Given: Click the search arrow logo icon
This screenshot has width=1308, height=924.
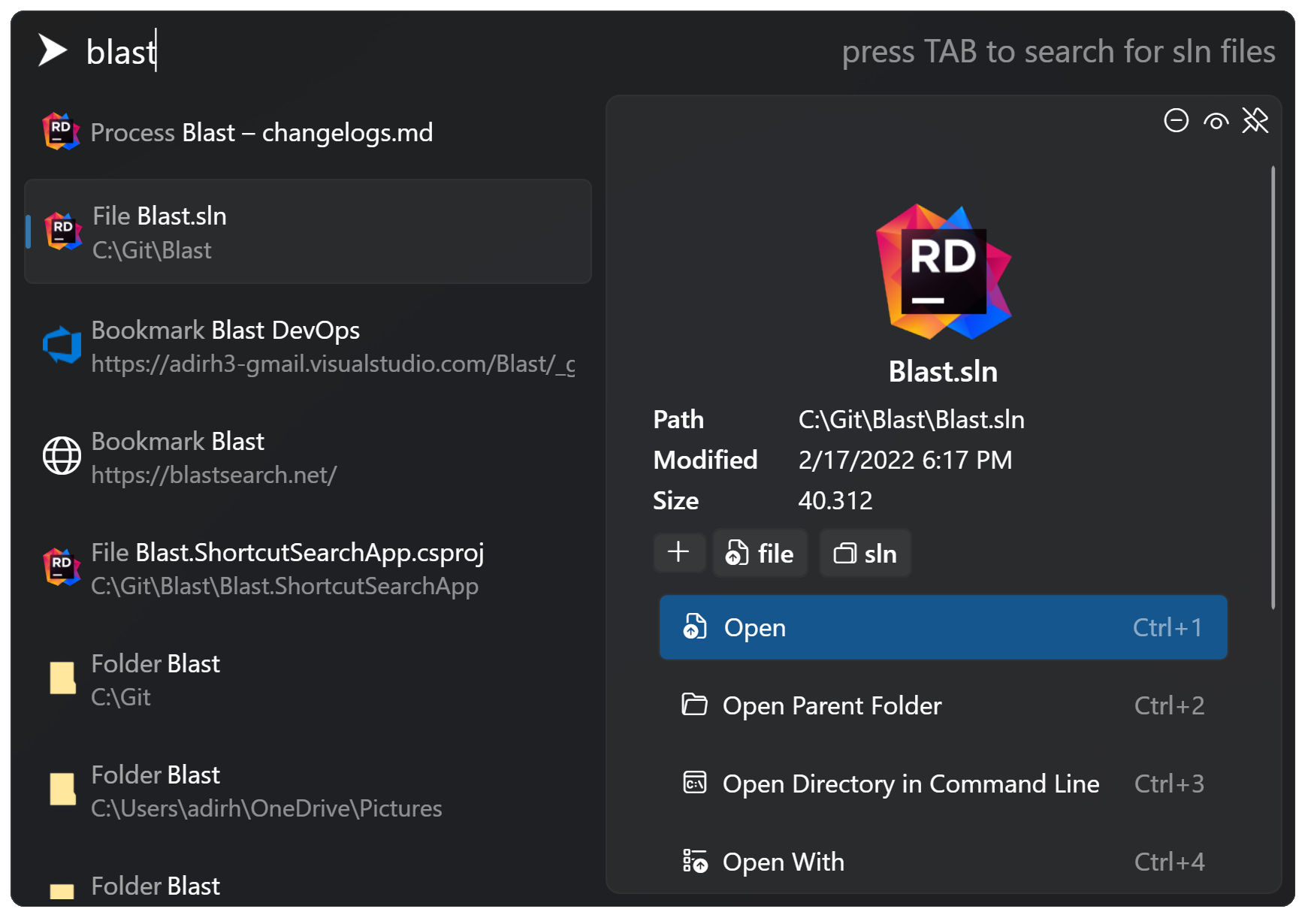Looking at the screenshot, I should pyautogui.click(x=53, y=50).
